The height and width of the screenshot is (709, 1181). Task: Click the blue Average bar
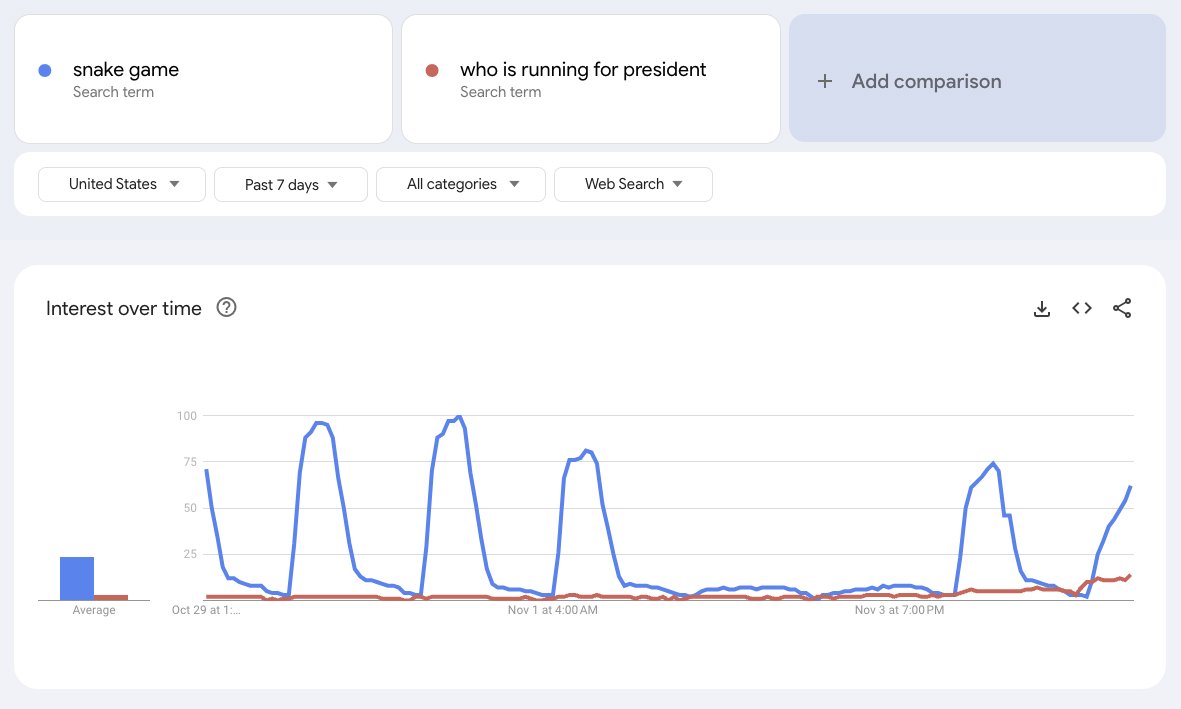click(77, 579)
